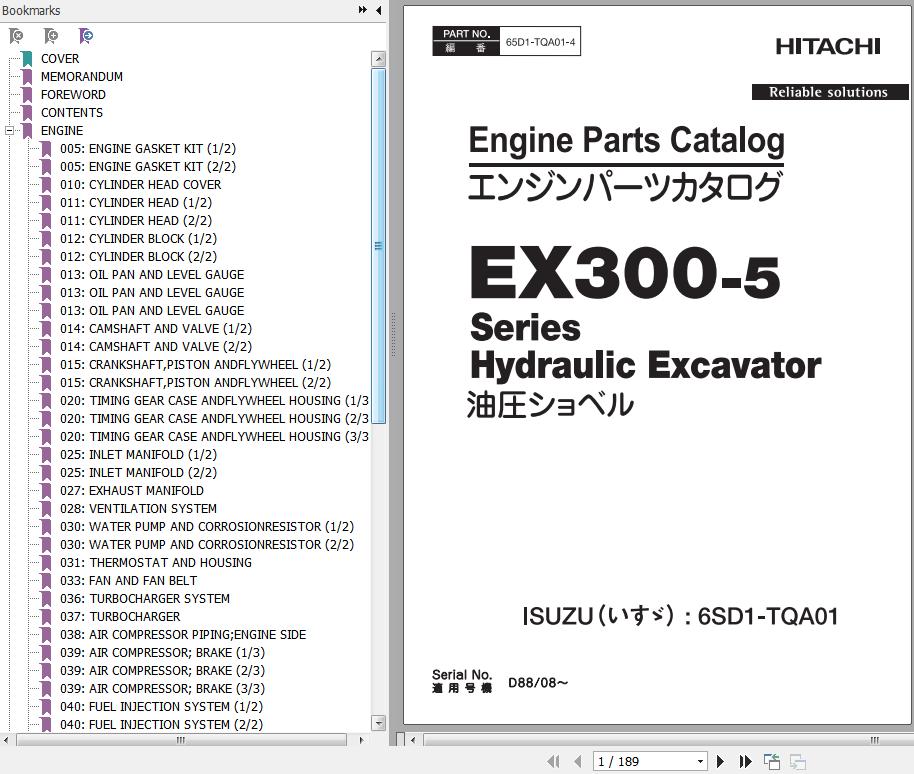Collapse the ENGINE bookmark tree
This screenshot has height=774, width=914.
tap(9, 131)
